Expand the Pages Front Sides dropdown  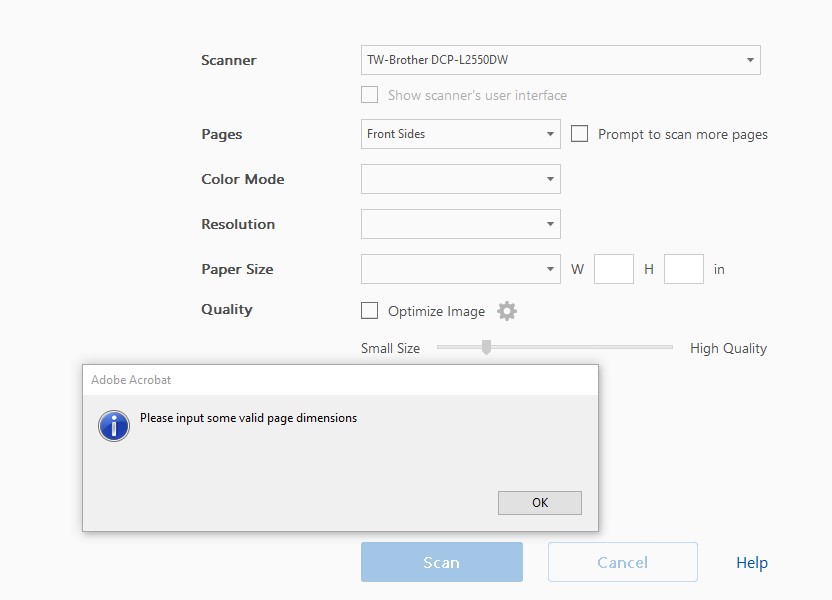click(x=460, y=134)
